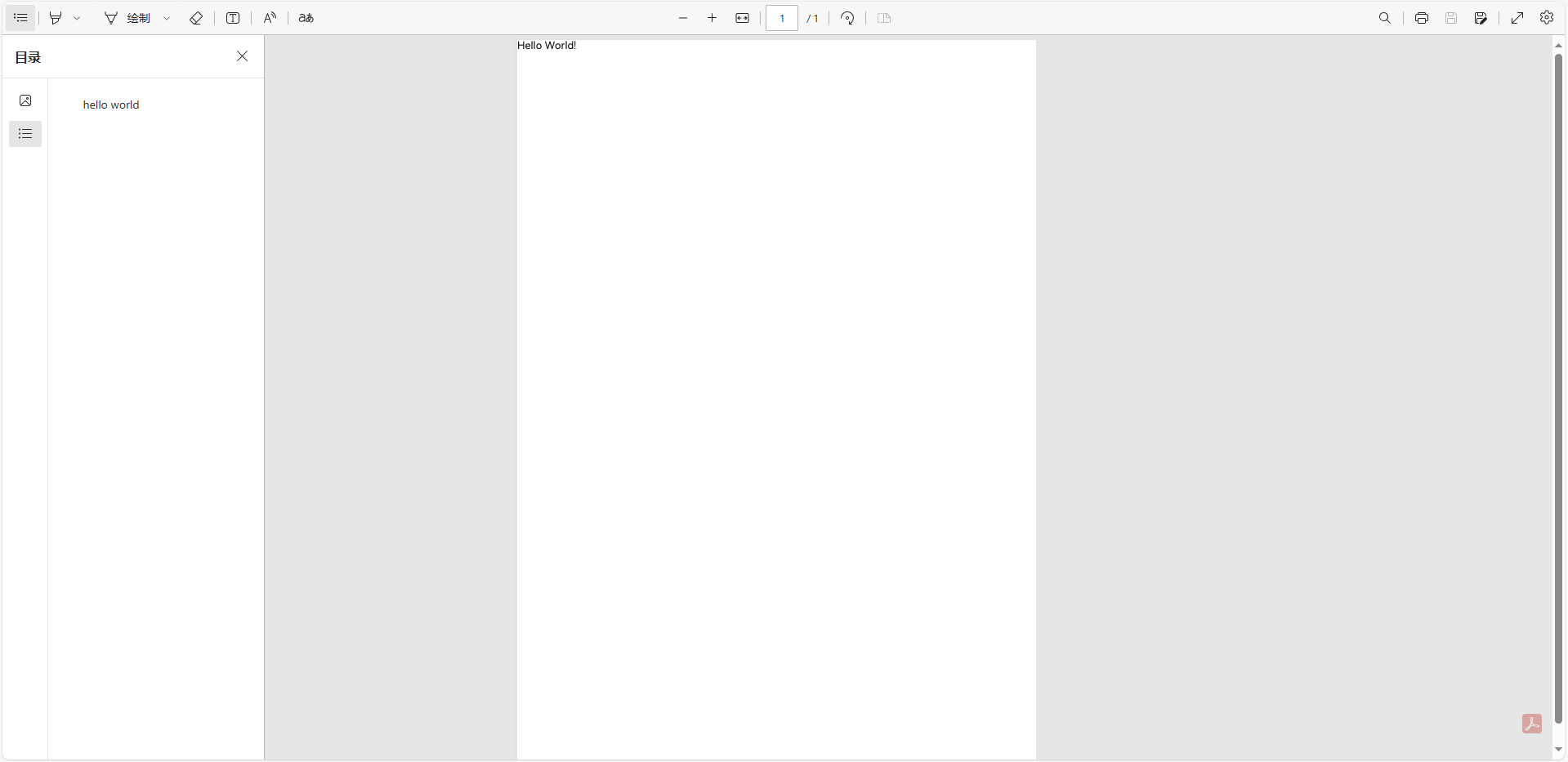Enter full screen with the expand arrows
The width and height of the screenshot is (1568, 762).
coord(1517,18)
